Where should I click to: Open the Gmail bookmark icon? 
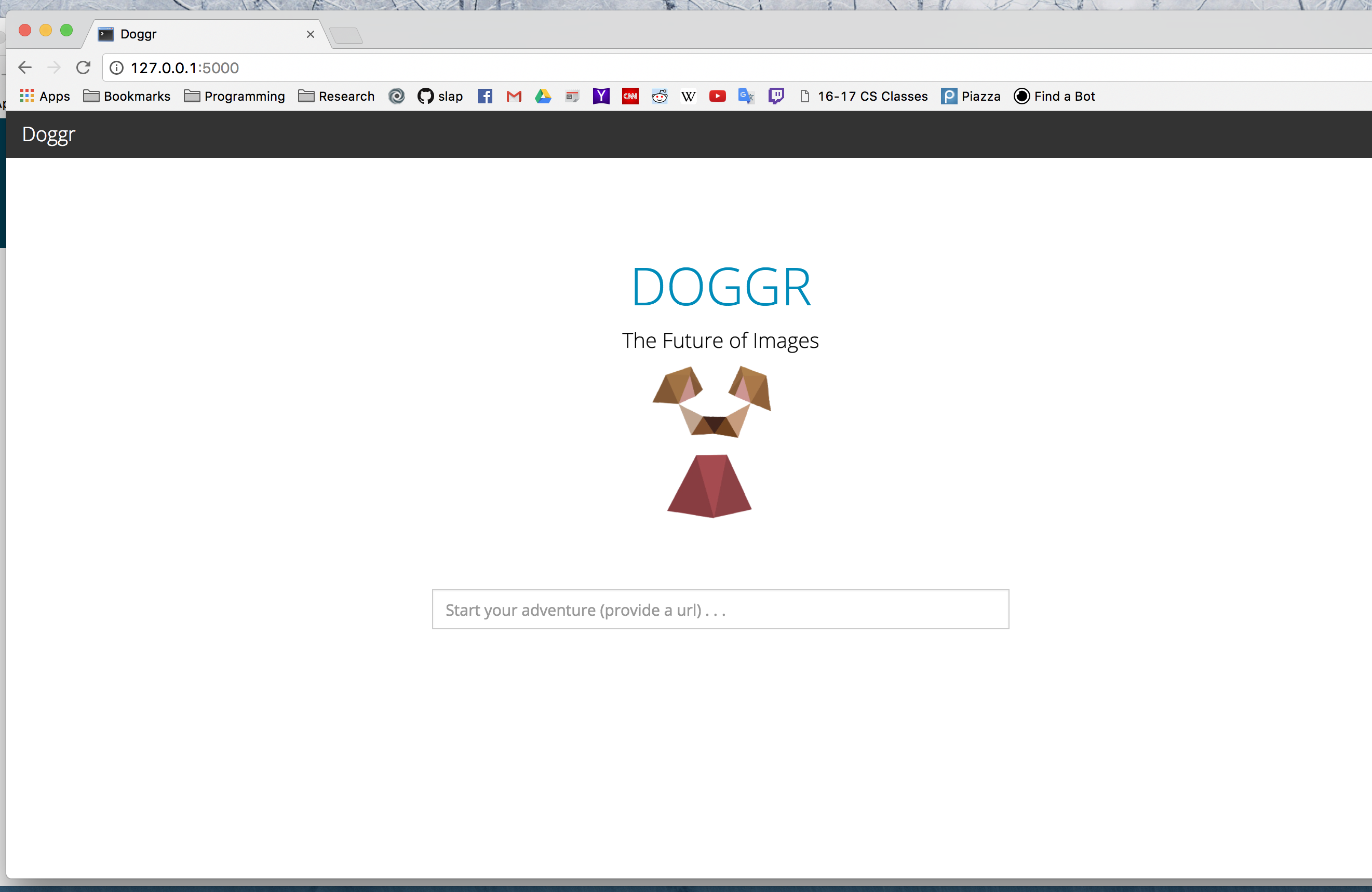(514, 96)
